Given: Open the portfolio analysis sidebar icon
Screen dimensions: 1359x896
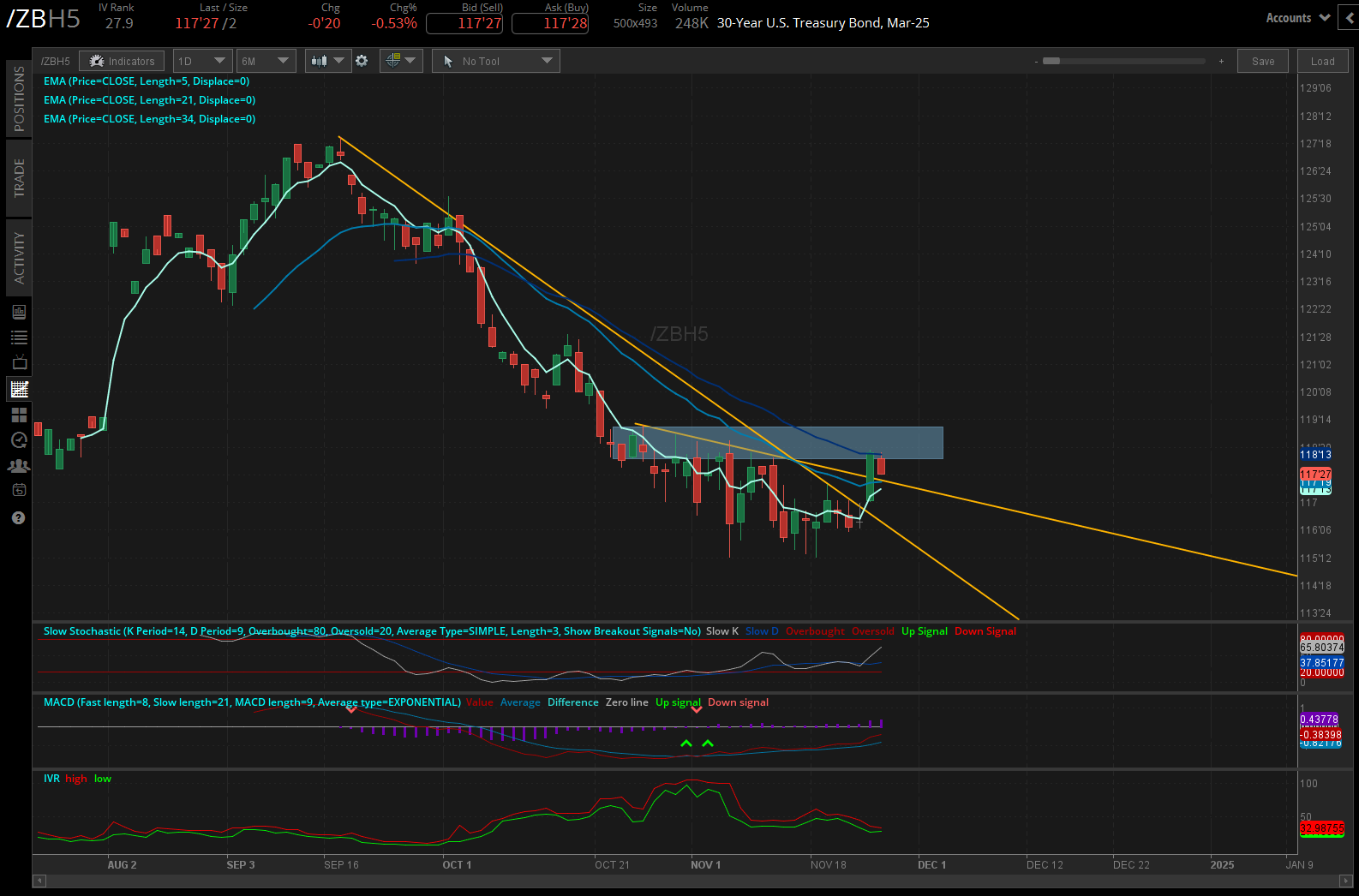Looking at the screenshot, I should pyautogui.click(x=19, y=312).
